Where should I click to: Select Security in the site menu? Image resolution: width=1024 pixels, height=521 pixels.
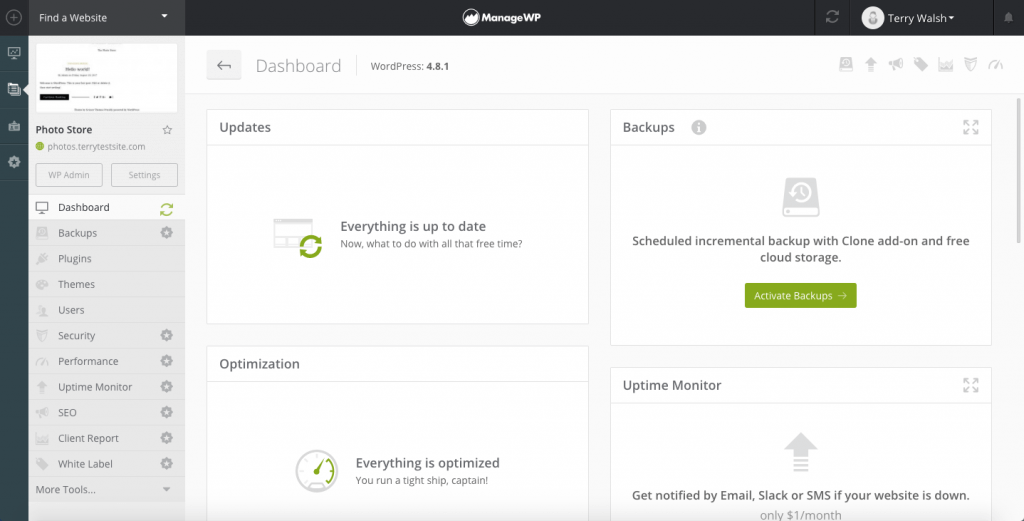click(106, 336)
